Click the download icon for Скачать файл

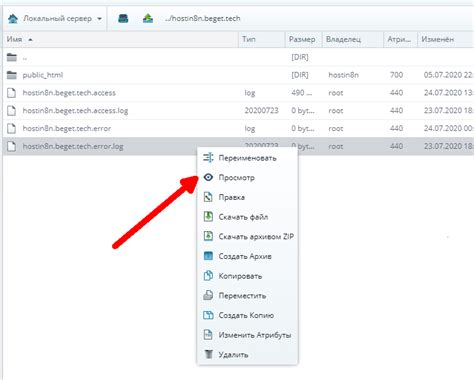pyautogui.click(x=208, y=216)
